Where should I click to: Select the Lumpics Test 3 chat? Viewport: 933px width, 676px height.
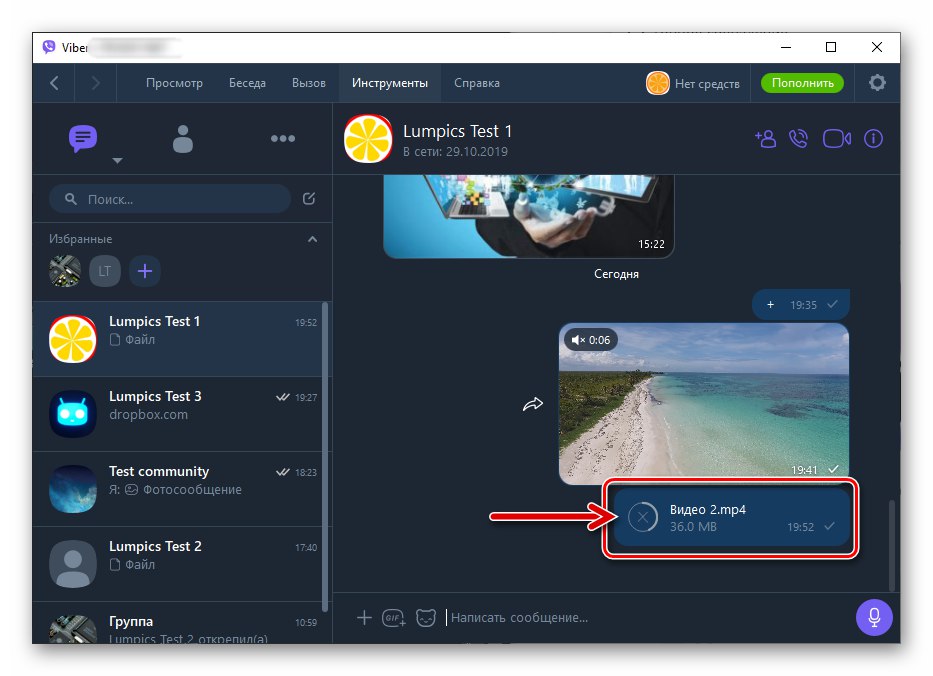178,414
